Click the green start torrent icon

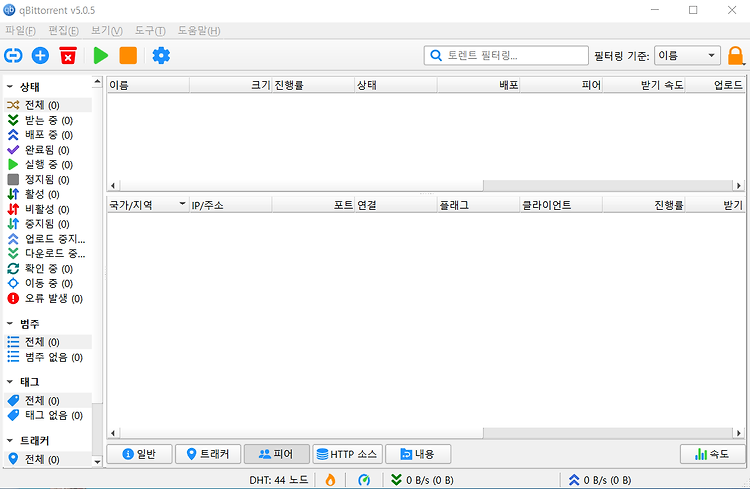click(x=100, y=56)
